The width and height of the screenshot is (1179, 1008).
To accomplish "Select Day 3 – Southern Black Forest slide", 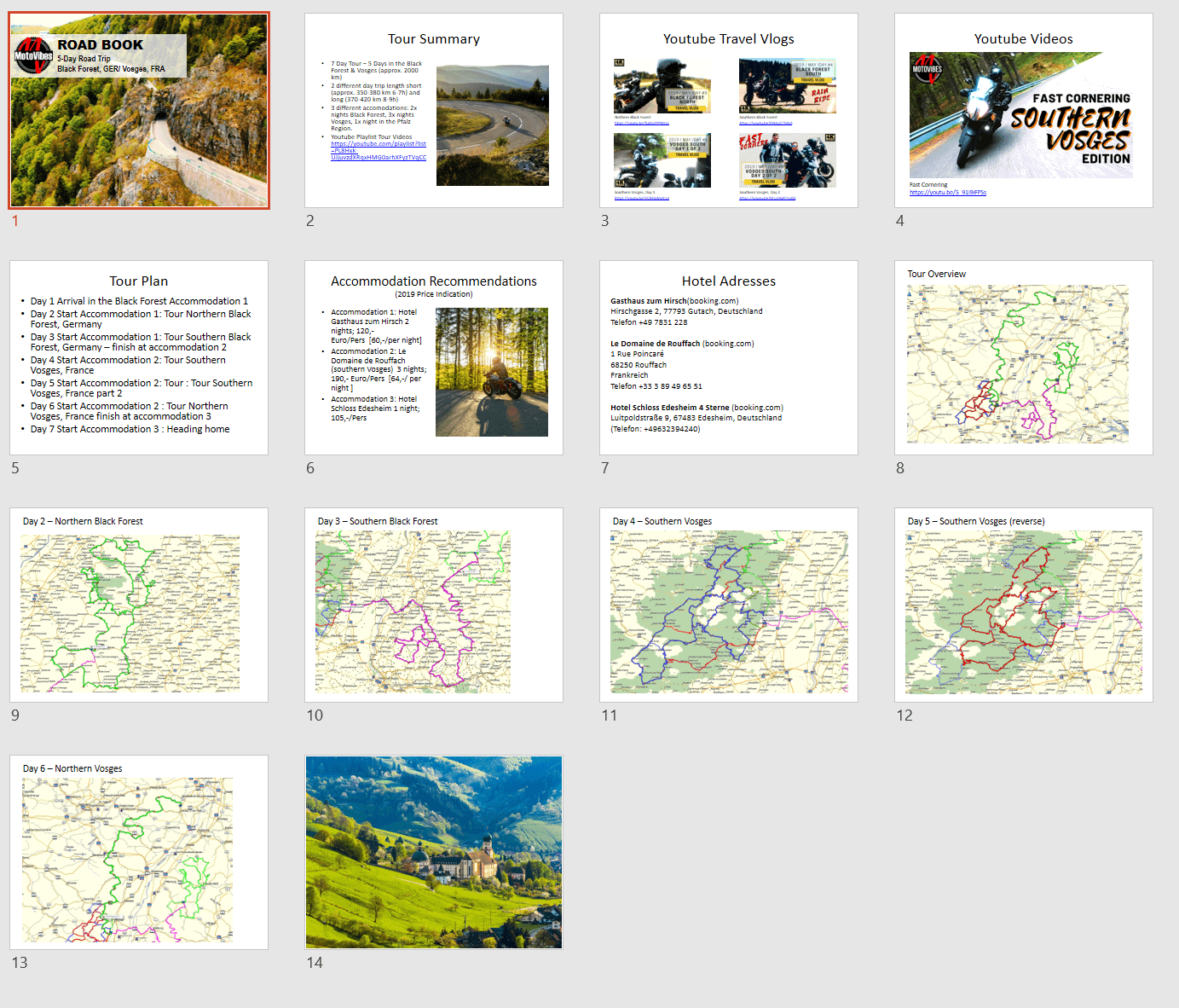I will (433, 605).
